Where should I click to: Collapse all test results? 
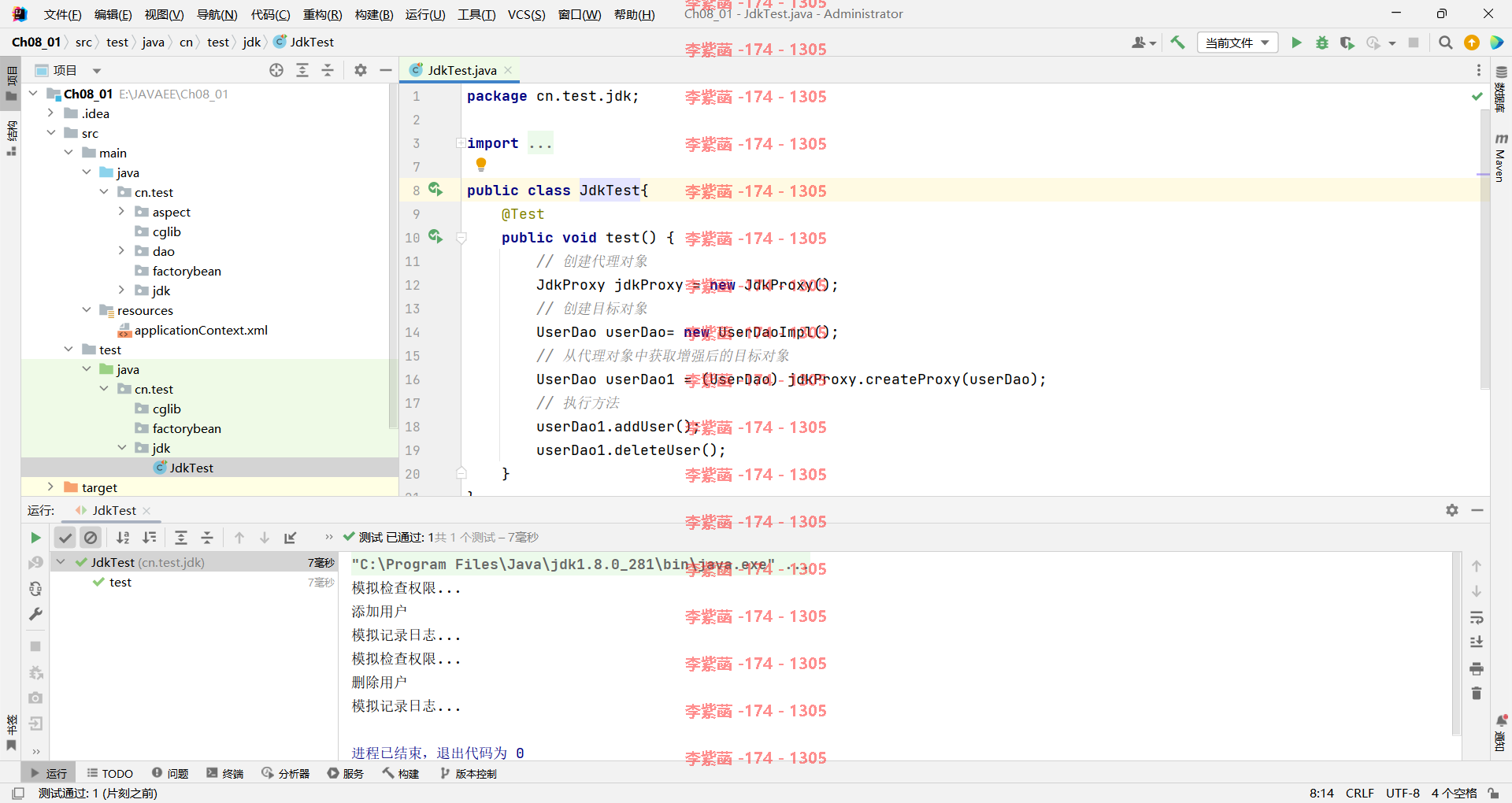207,538
